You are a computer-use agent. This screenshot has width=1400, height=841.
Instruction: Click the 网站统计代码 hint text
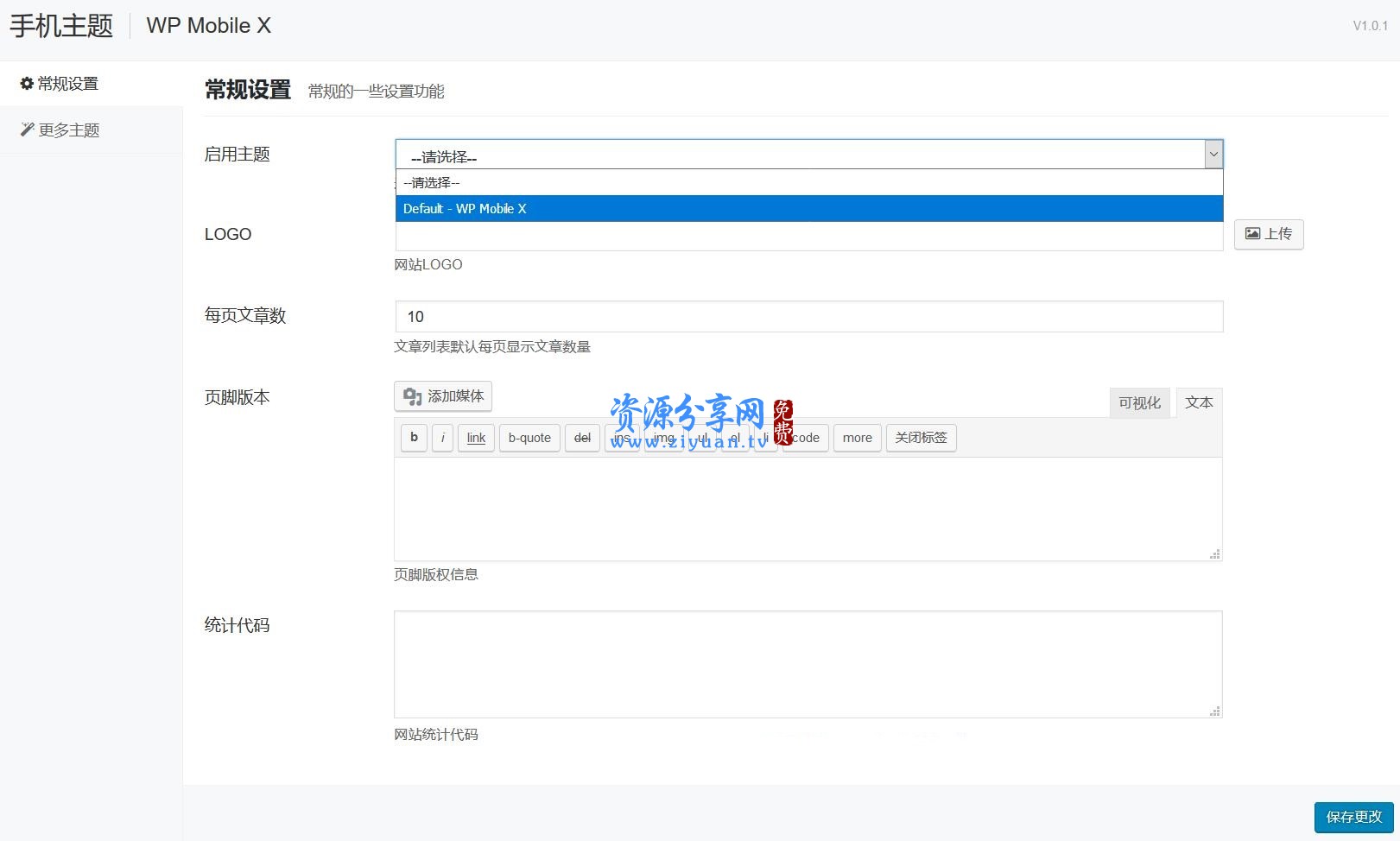[x=436, y=735]
